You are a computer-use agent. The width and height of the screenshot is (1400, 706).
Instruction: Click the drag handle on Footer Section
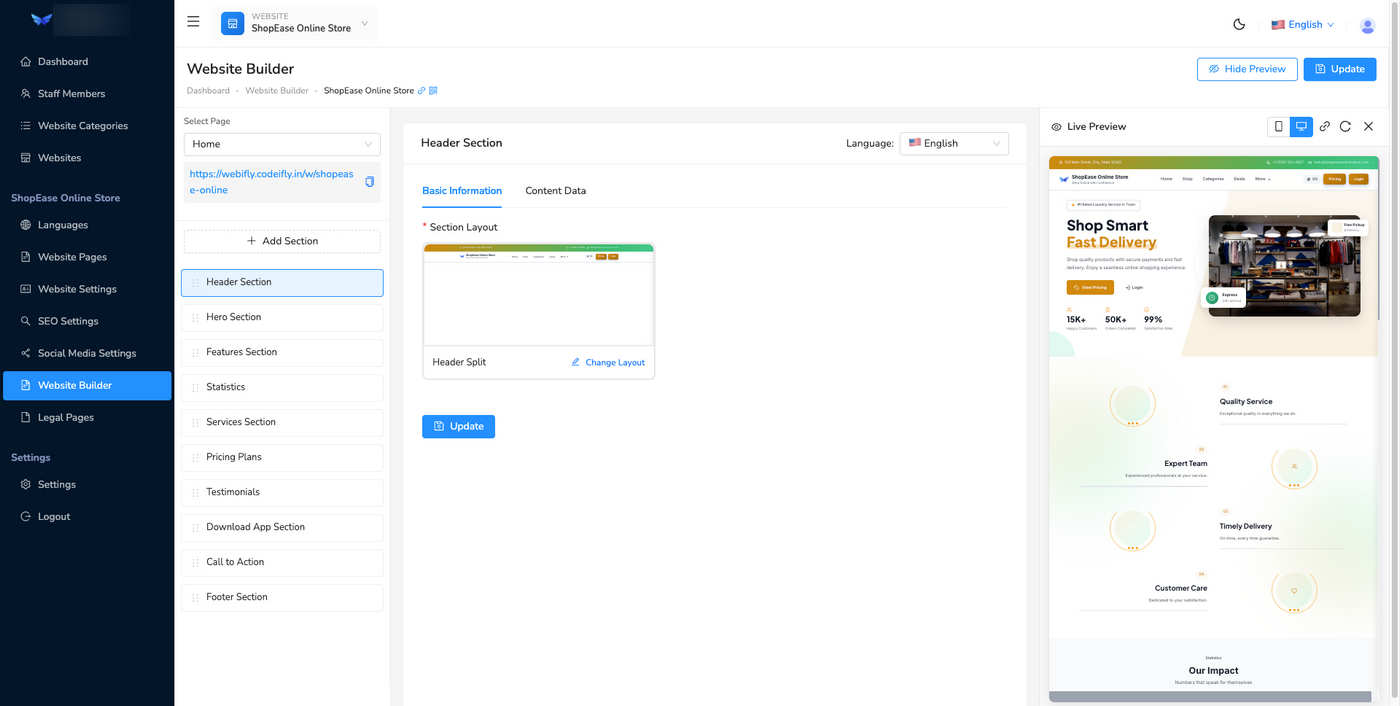point(195,598)
